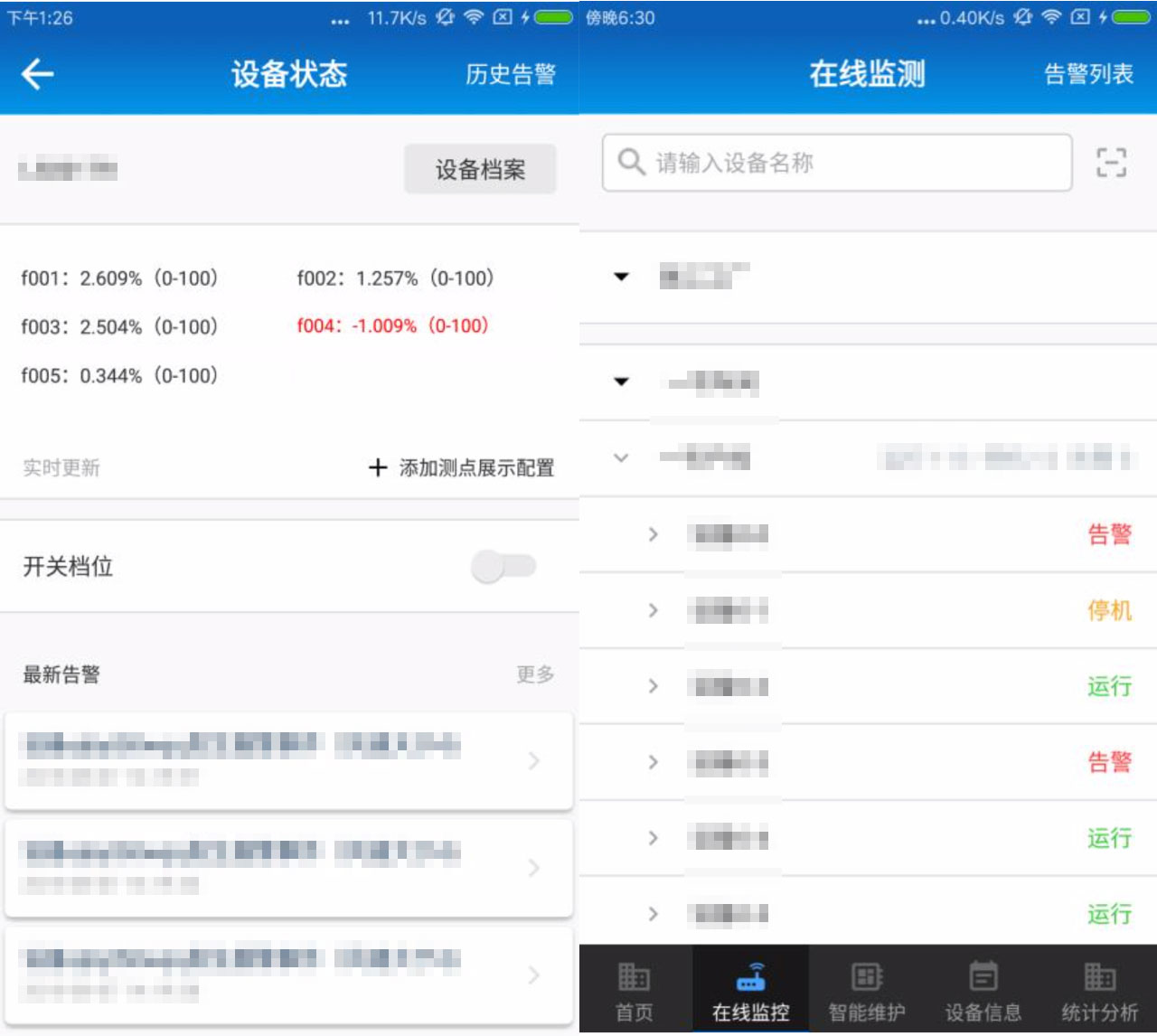Open the first alarm card under 最新告警

point(288,760)
